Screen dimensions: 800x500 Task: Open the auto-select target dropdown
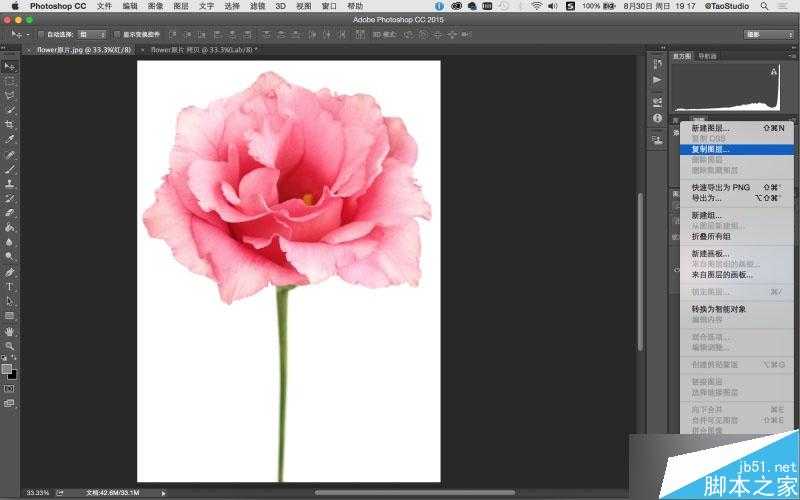pyautogui.click(x=91, y=34)
